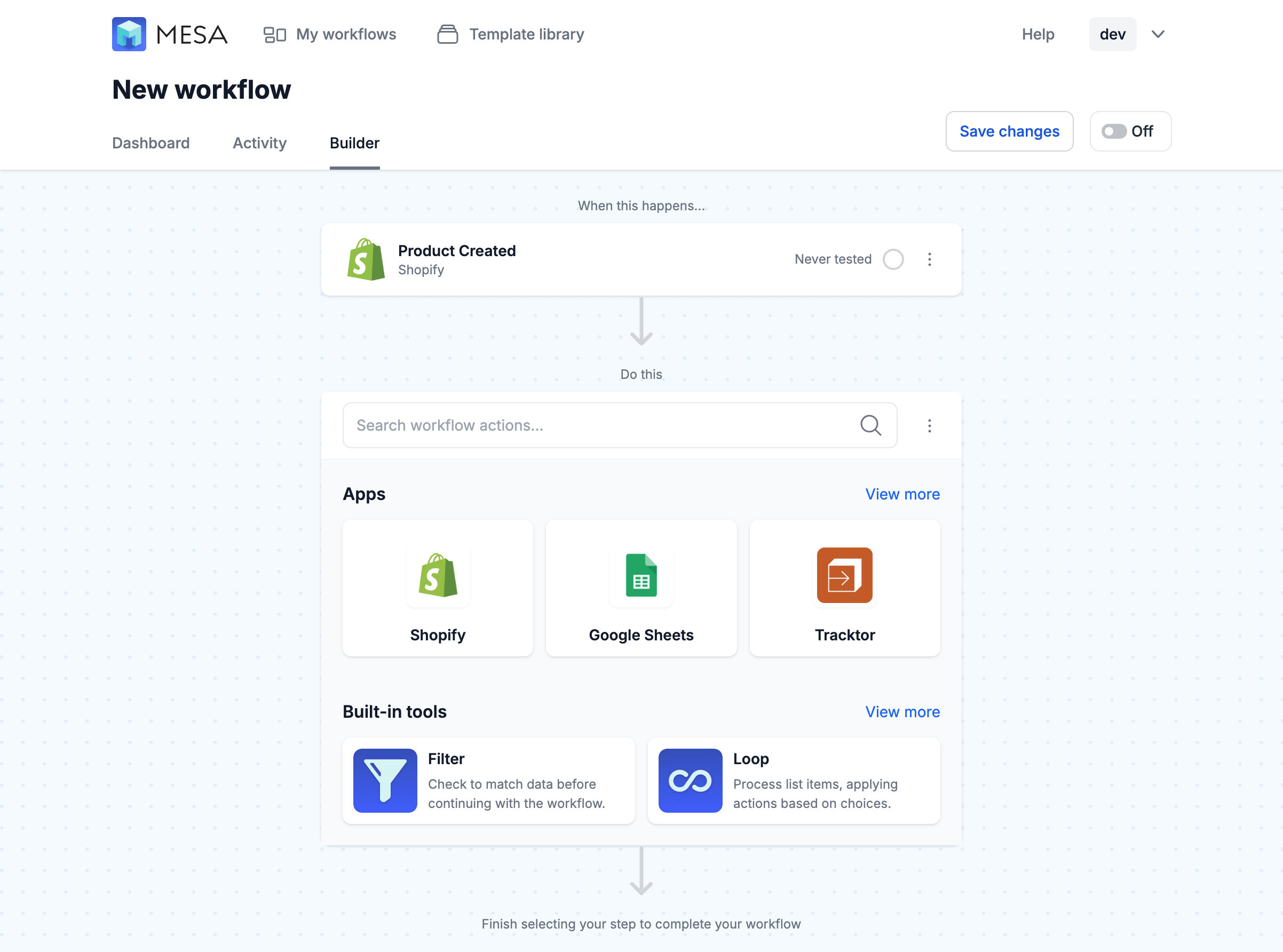Click the Loop built-in tool icon
This screenshot has height=952, width=1283.
pyautogui.click(x=690, y=781)
